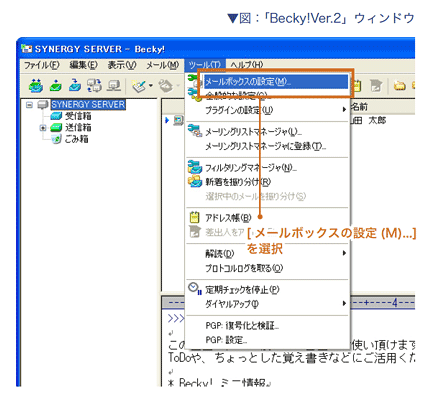Collapse the SYNERGY SERVER tree node
The height and width of the screenshot is (403, 430).
pyautogui.click(x=30, y=105)
